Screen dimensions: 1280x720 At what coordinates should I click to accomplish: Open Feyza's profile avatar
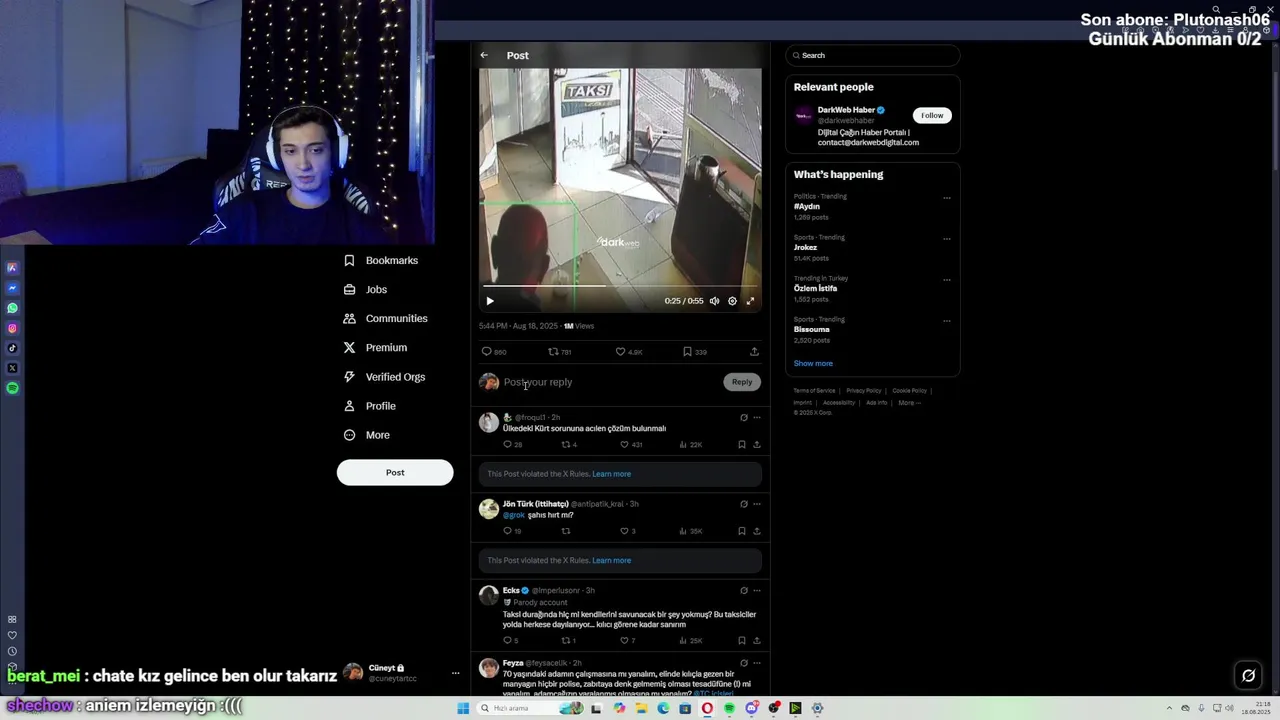click(x=489, y=668)
